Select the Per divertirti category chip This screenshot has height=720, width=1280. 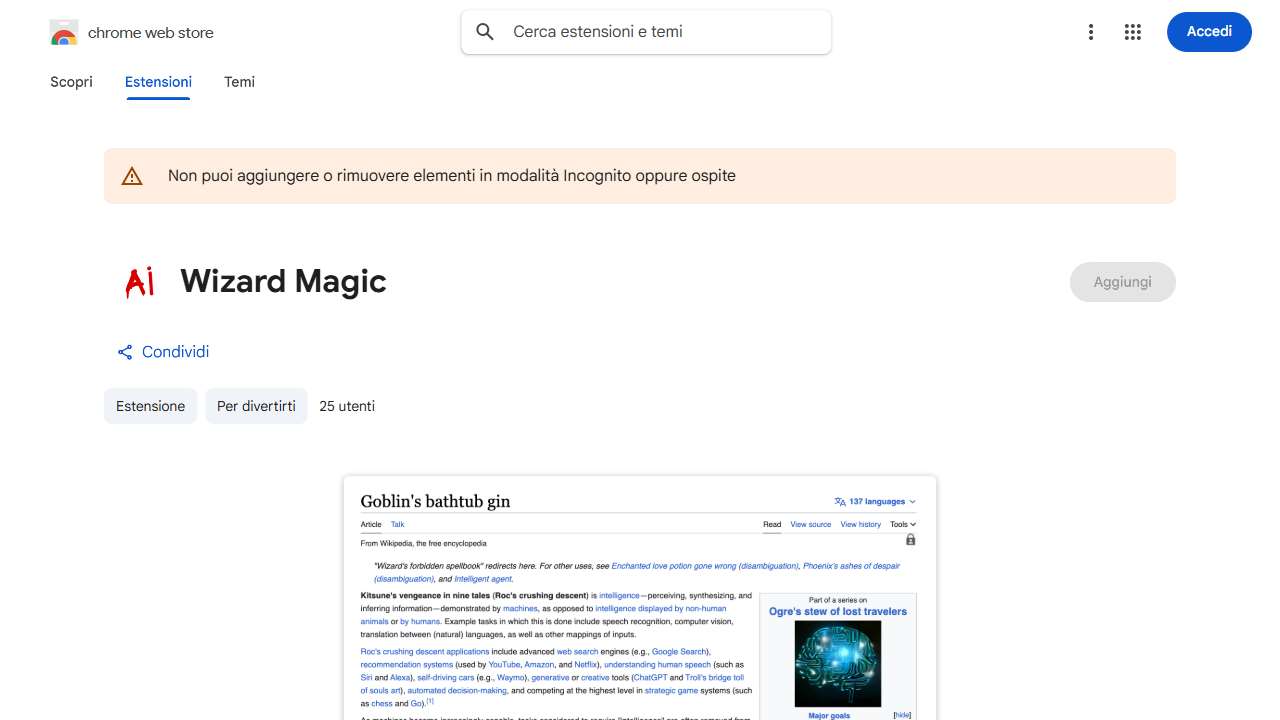coord(256,406)
